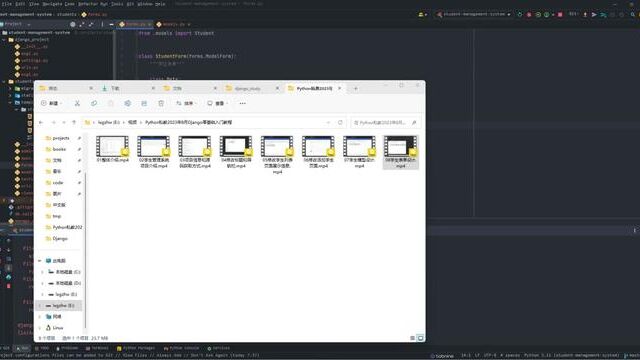
Task: Click the Rename icon in Explorer toolbar
Action: 128,103
